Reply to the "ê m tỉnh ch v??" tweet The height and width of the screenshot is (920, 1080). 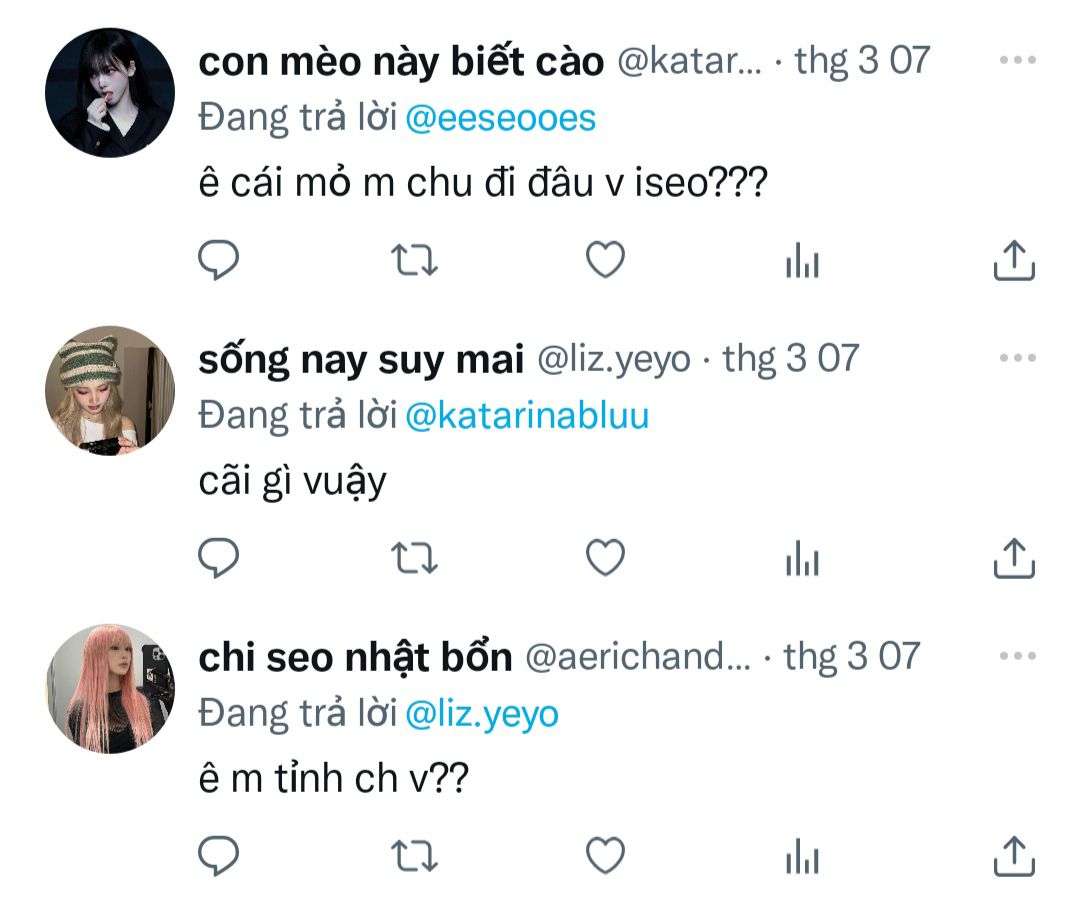coord(216,856)
